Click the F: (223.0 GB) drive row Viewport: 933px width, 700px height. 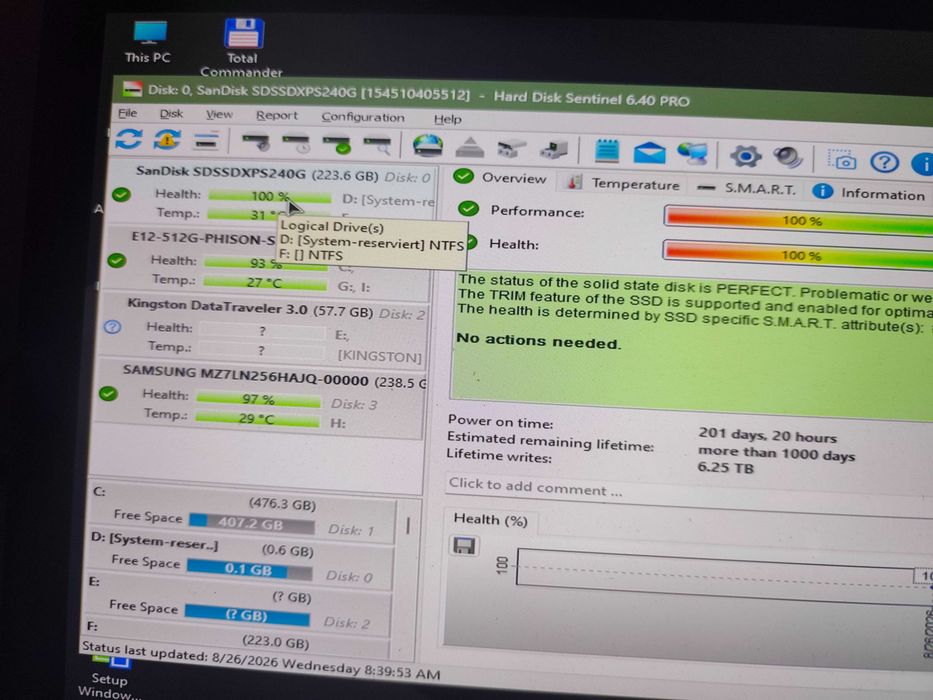(238, 635)
